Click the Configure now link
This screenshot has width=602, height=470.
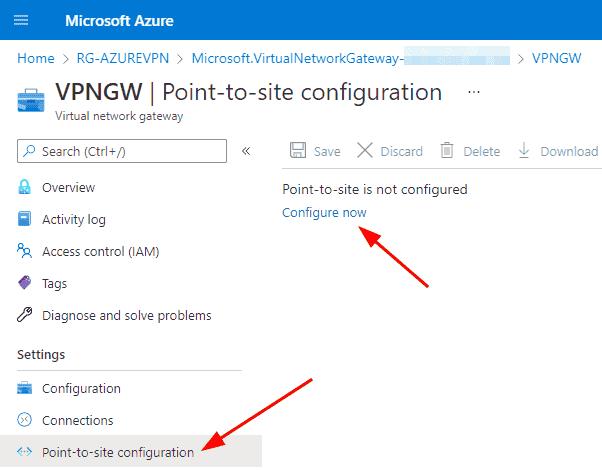pos(324,212)
